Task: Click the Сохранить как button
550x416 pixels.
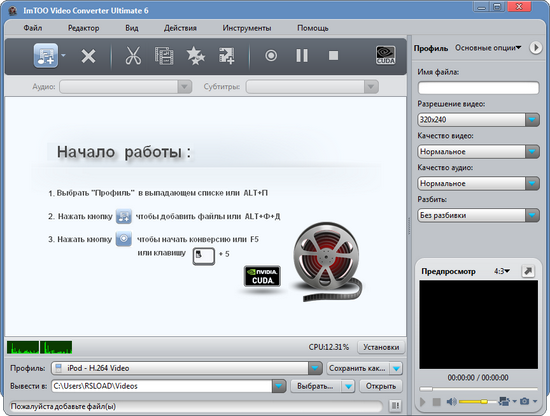Action: [x=357, y=368]
